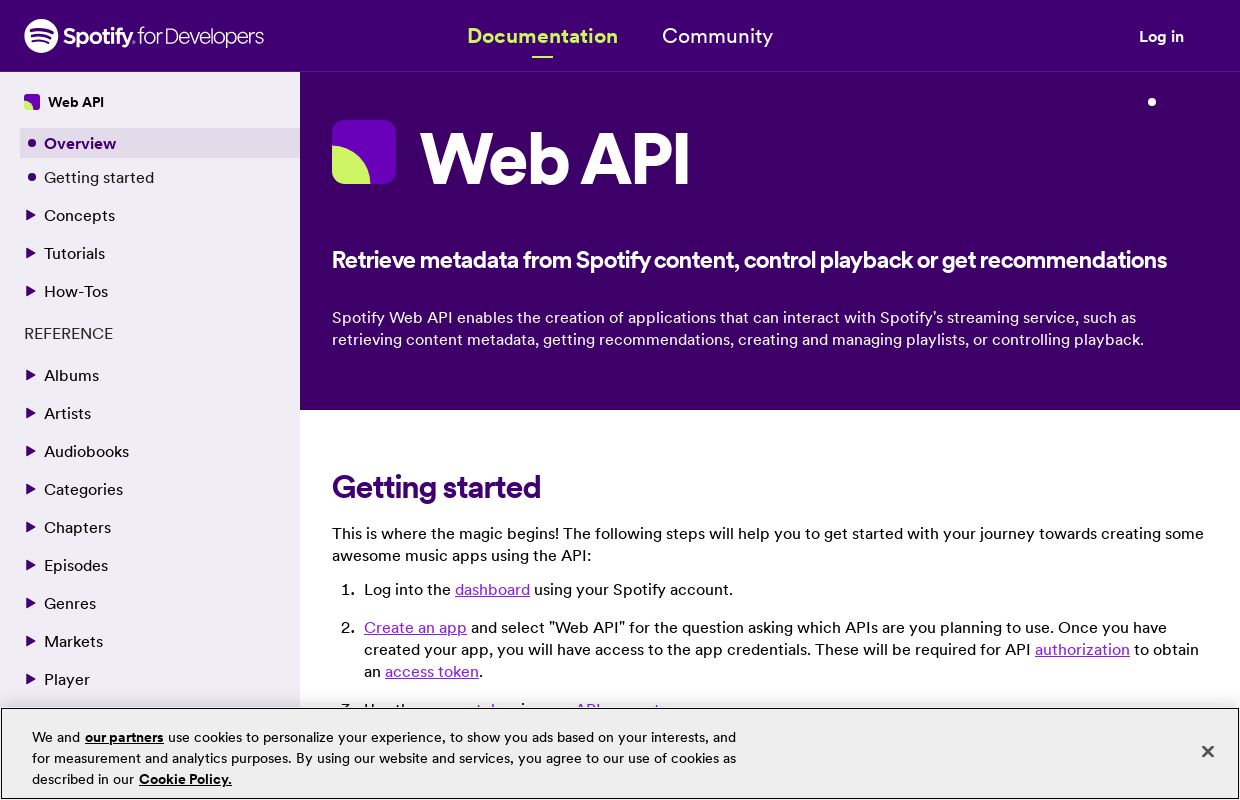Click the dot indicator next to Getting started
Image resolution: width=1240 pixels, height=800 pixels.
pyautogui.click(x=30, y=177)
